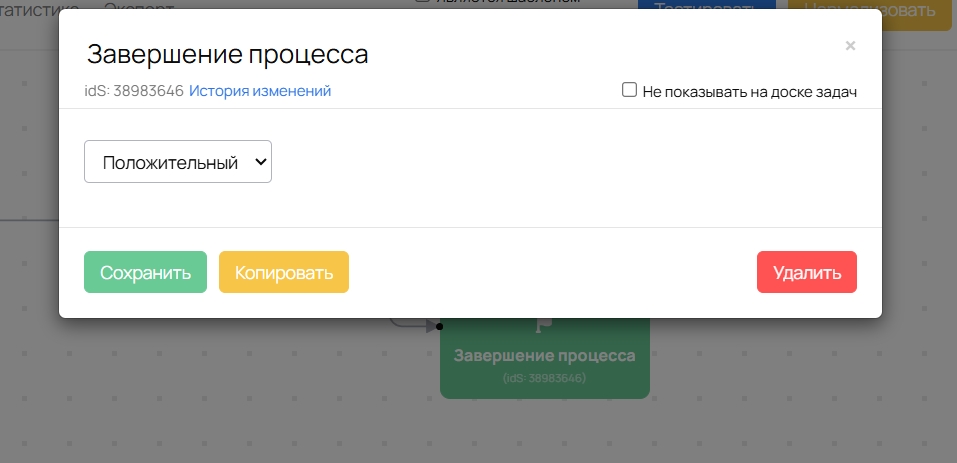Click the black connector dot on the node

(x=440, y=326)
